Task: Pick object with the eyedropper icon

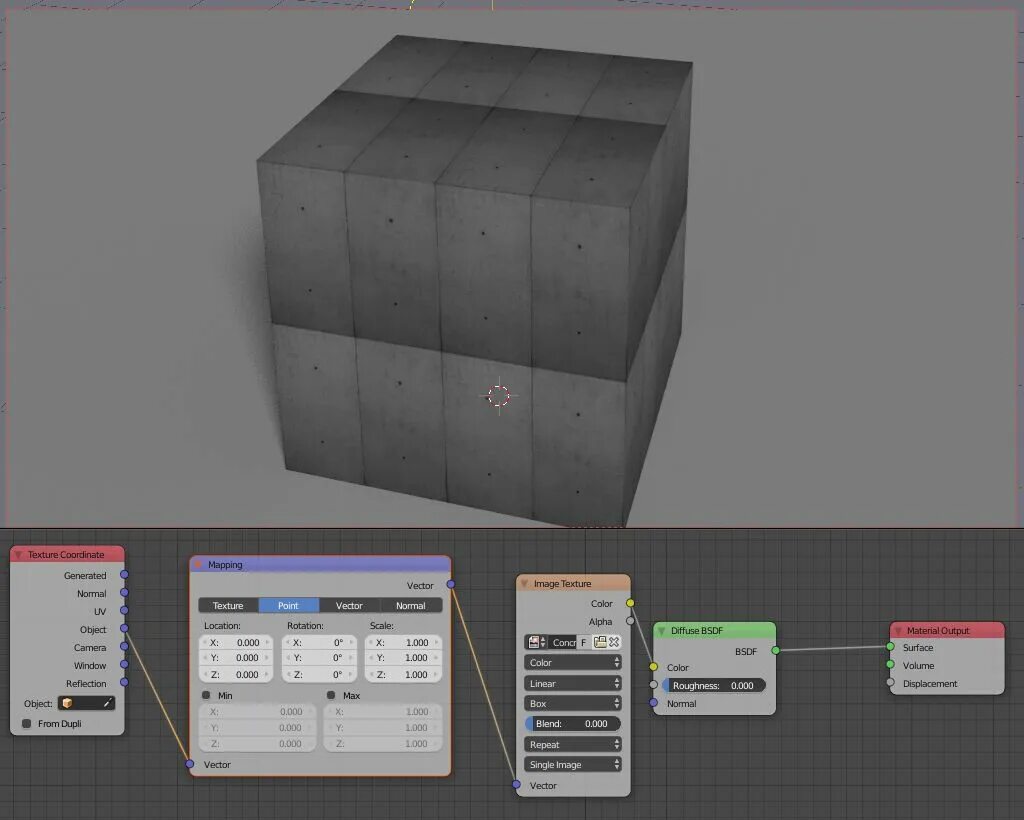Action: click(108, 703)
